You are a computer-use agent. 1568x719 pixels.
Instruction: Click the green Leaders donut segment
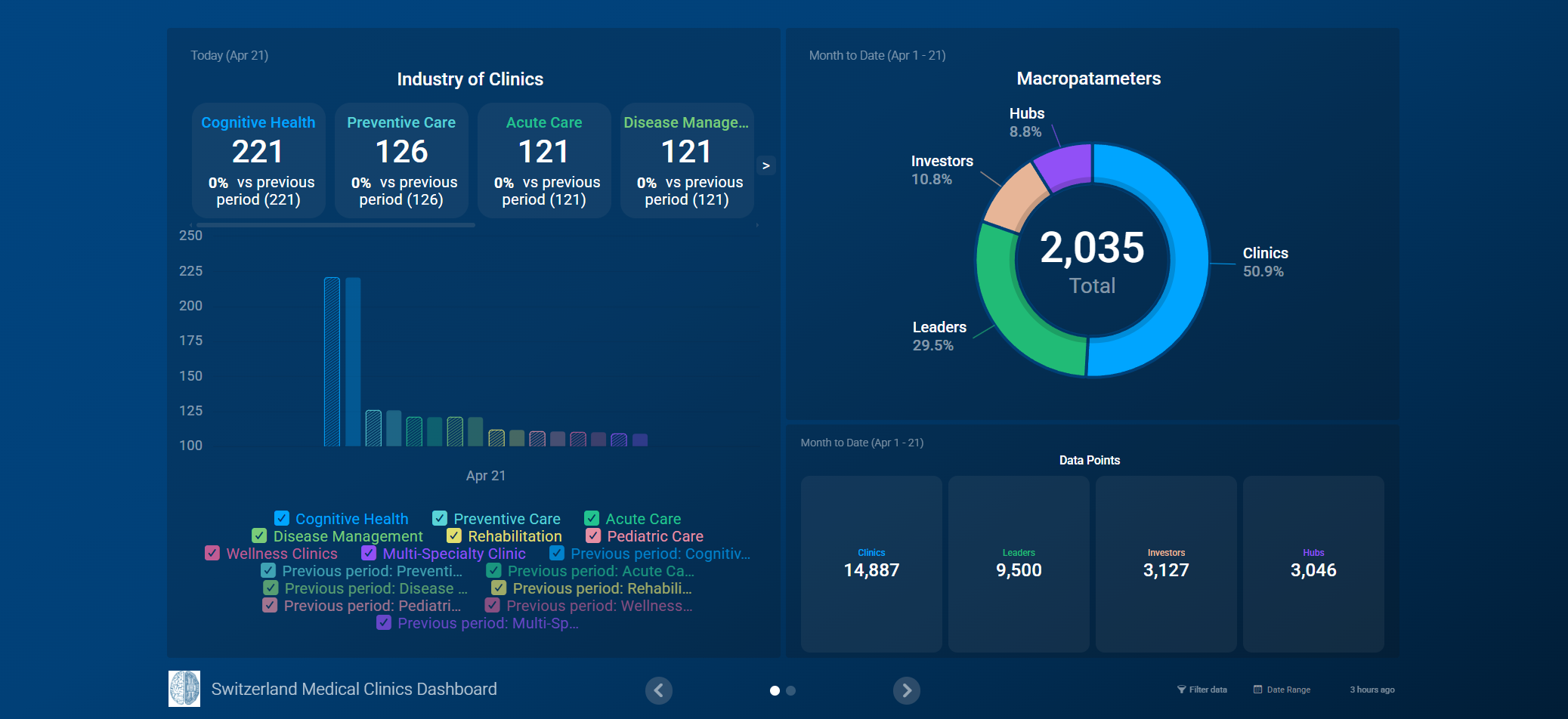(1013, 317)
